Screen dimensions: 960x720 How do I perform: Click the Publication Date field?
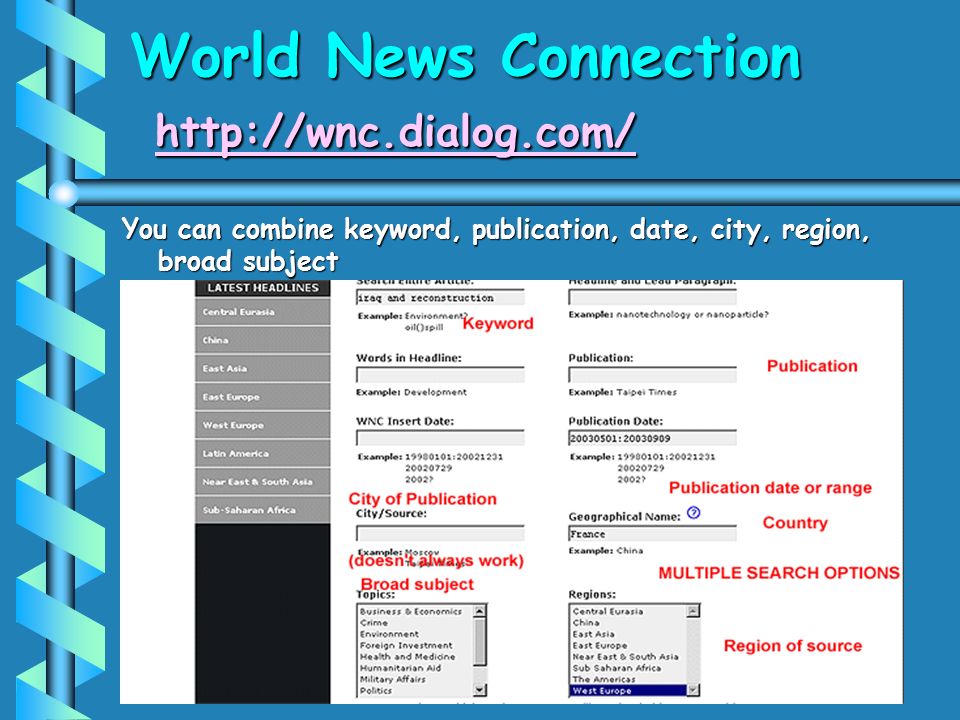pyautogui.click(x=652, y=438)
